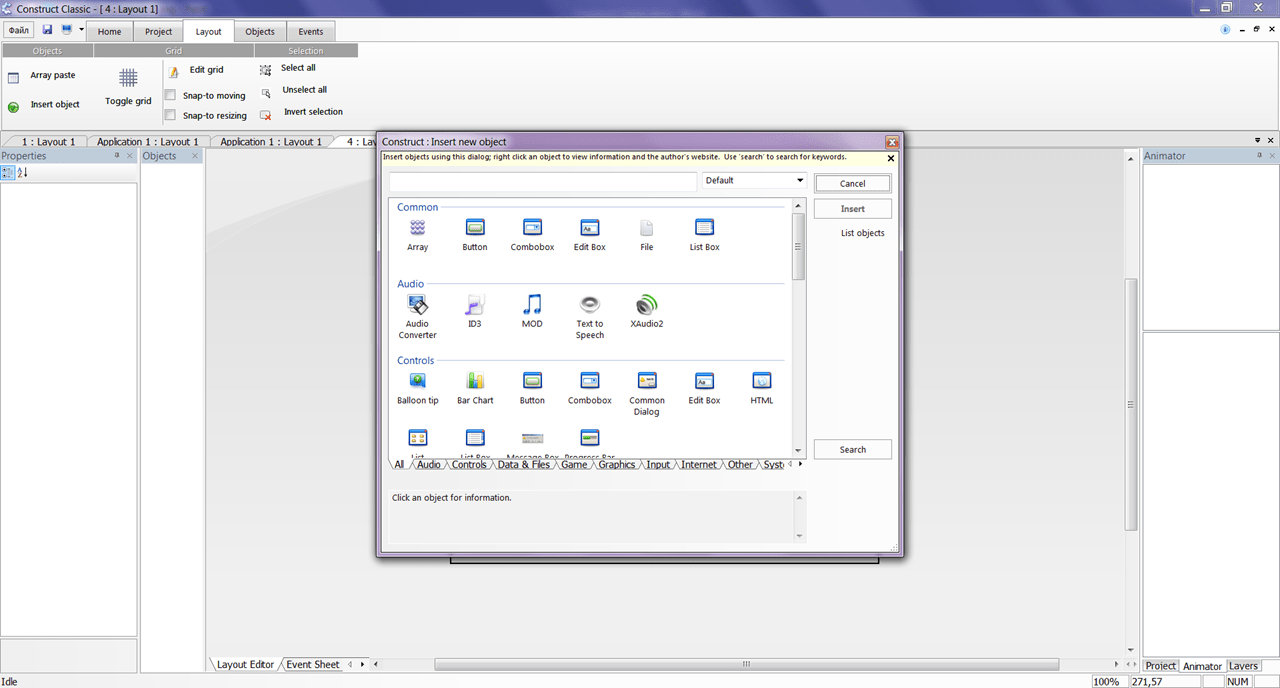Viewport: 1280px width, 688px height.
Task: Expand more category tabs arrow
Action: pos(800,464)
